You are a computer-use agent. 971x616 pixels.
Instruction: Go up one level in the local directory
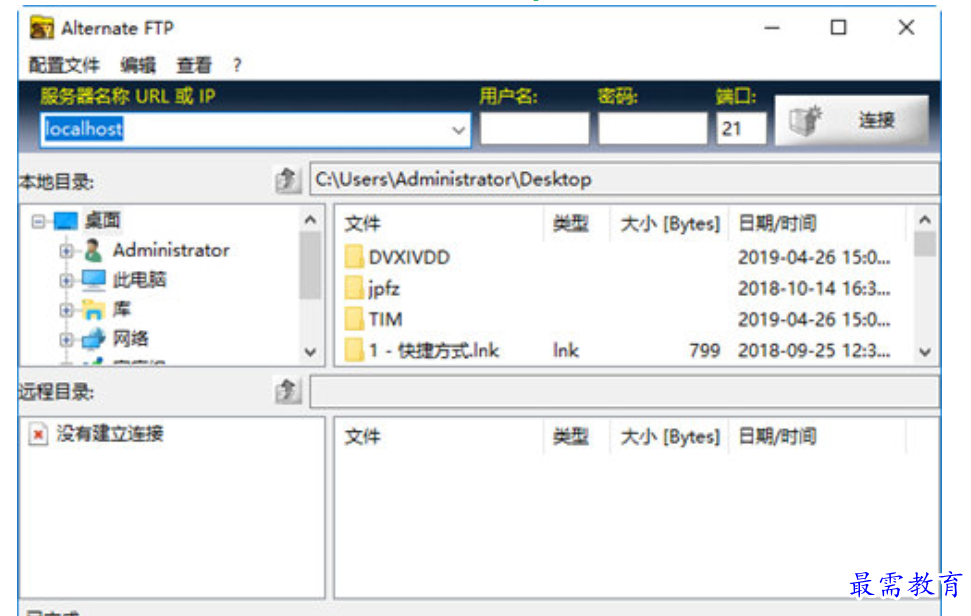point(287,180)
